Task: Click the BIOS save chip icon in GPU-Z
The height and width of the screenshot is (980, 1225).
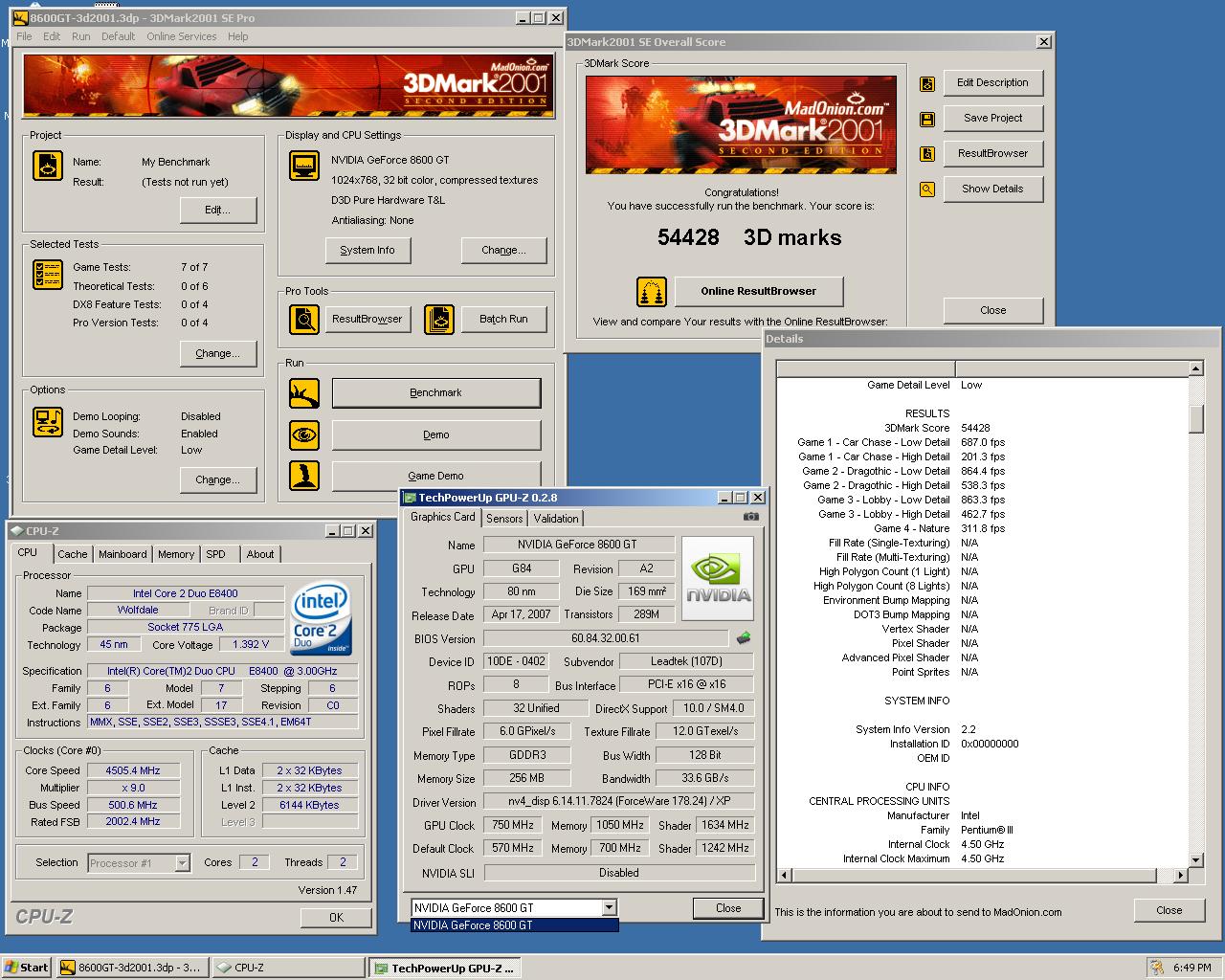Action: [x=743, y=637]
